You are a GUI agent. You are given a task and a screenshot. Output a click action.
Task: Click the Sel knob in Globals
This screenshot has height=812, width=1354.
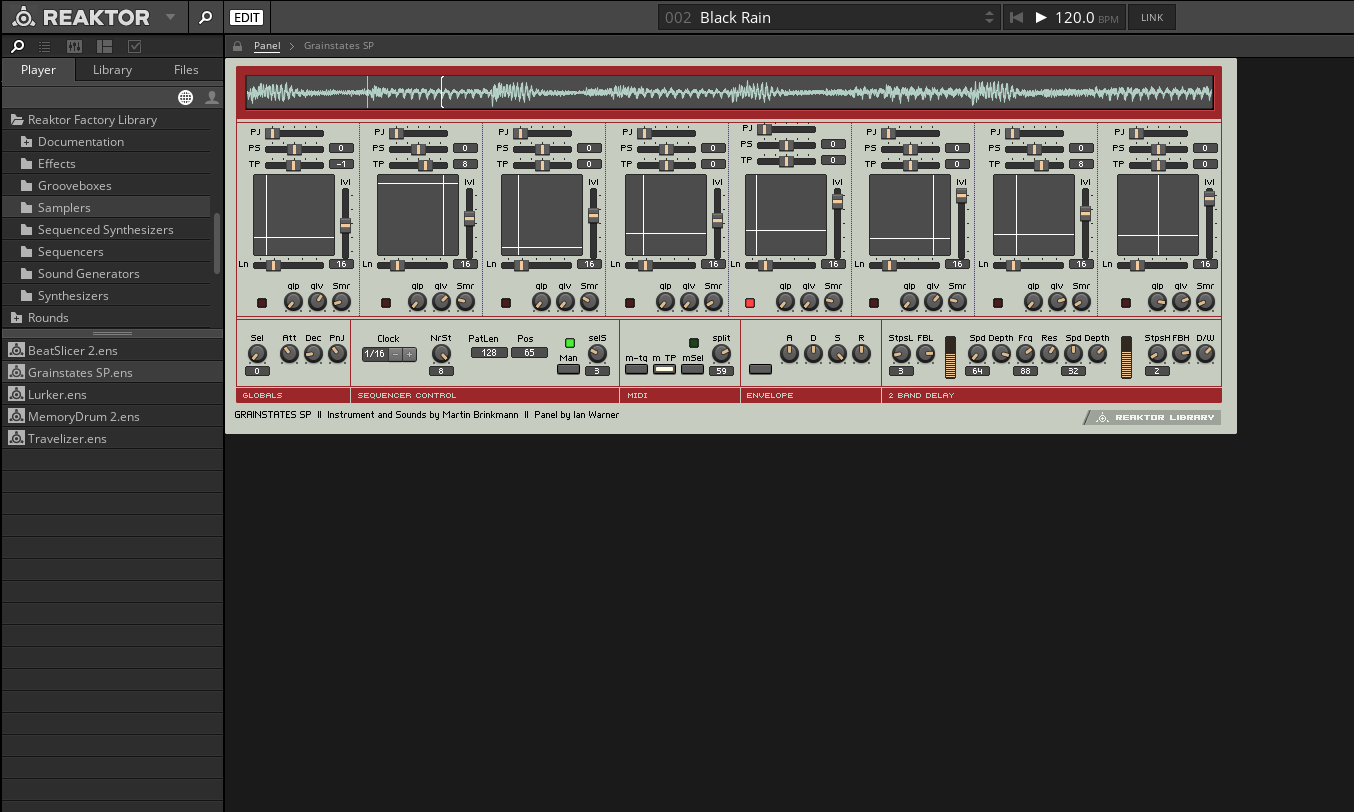[x=257, y=353]
